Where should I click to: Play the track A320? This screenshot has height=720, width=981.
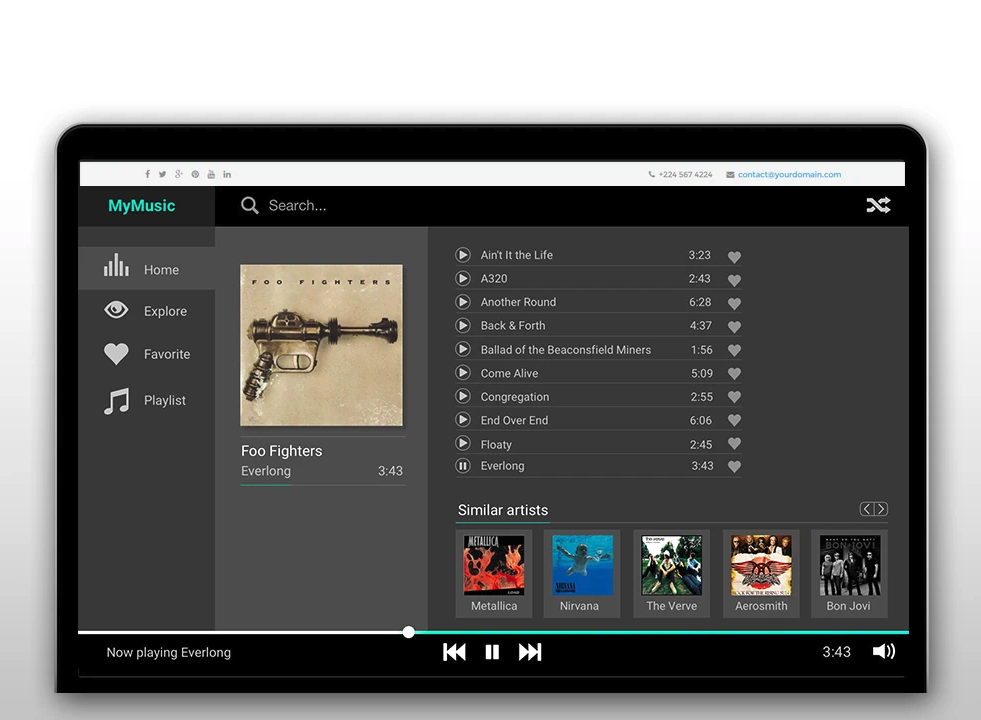point(463,278)
